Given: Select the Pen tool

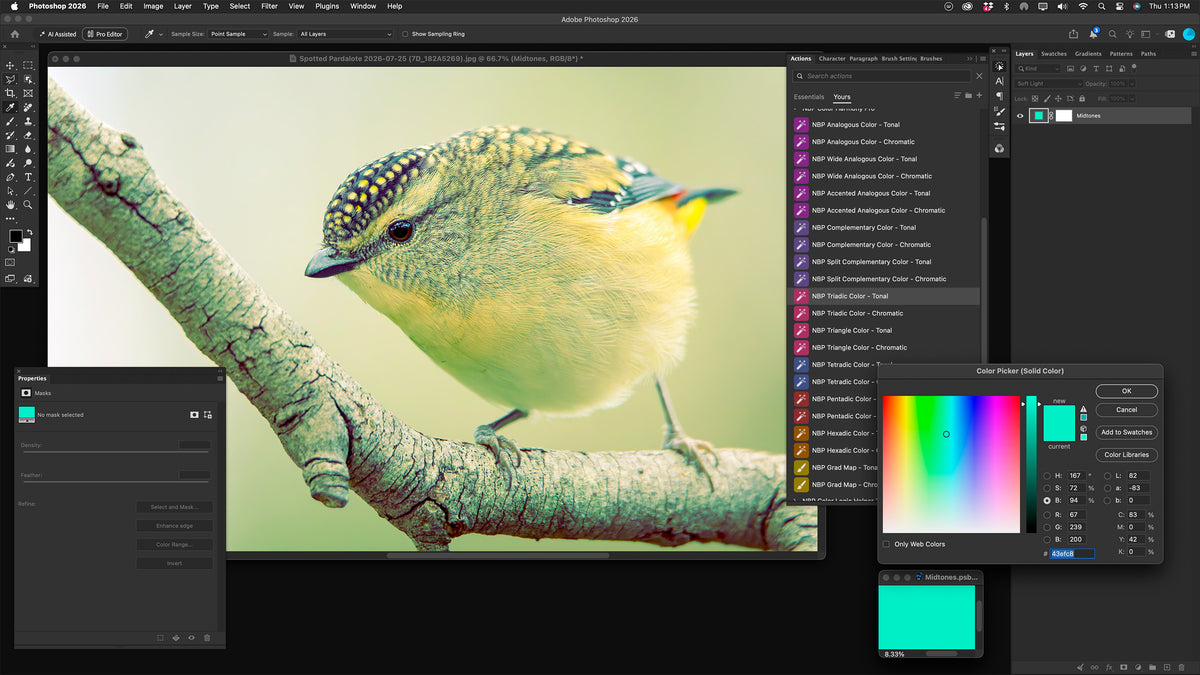Looking at the screenshot, I should (x=10, y=177).
